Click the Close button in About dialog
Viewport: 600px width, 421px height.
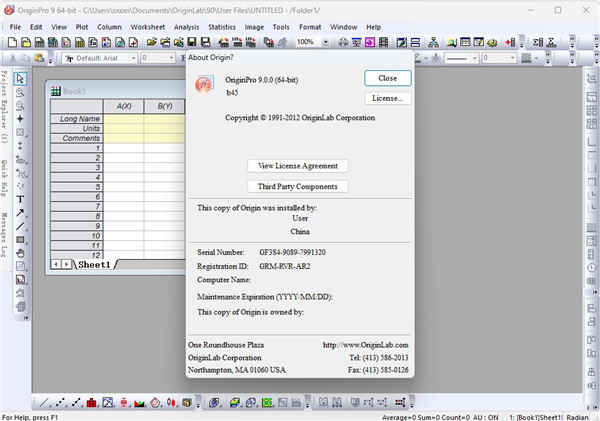tap(387, 78)
